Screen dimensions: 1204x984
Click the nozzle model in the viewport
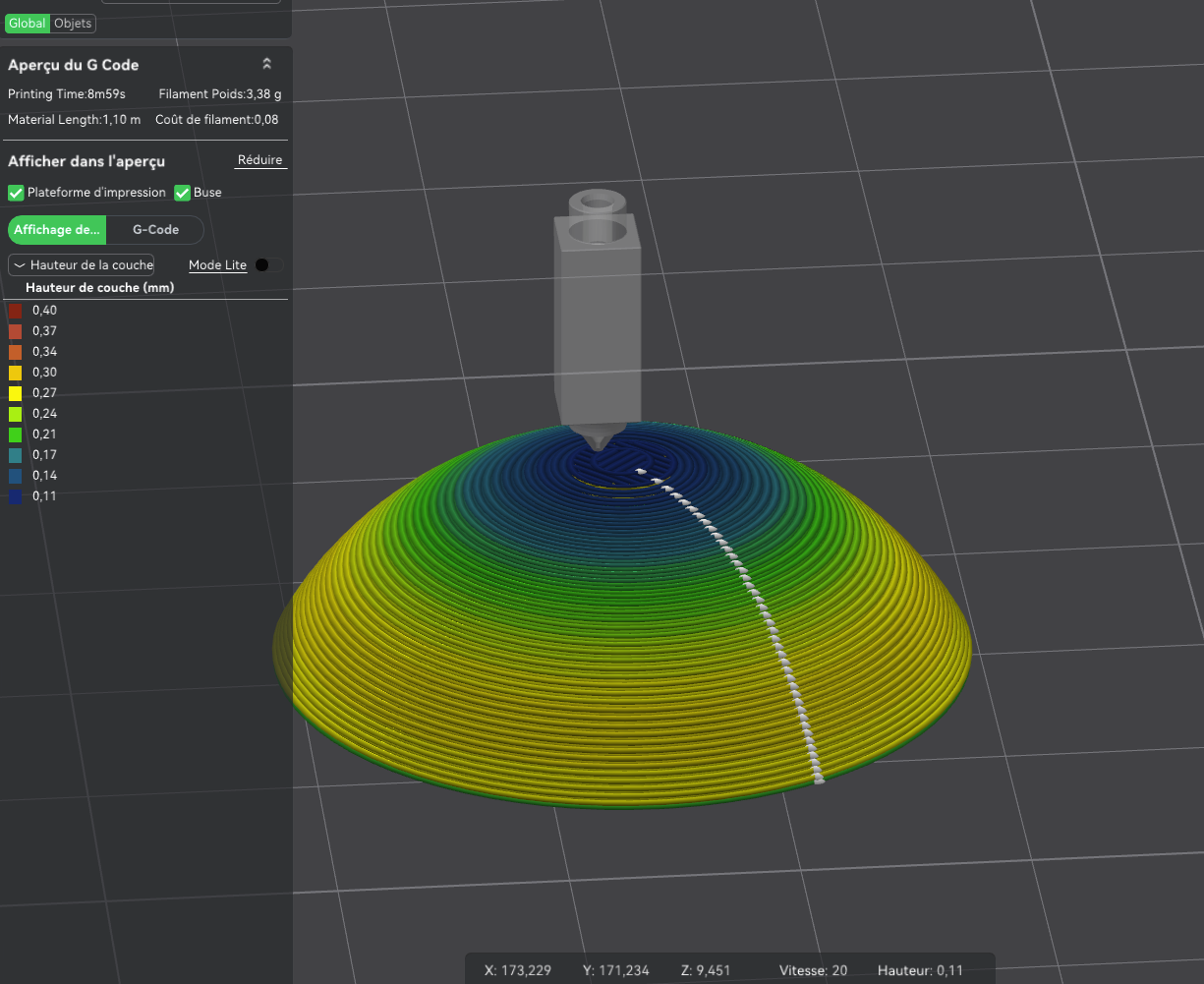pyautogui.click(x=598, y=324)
